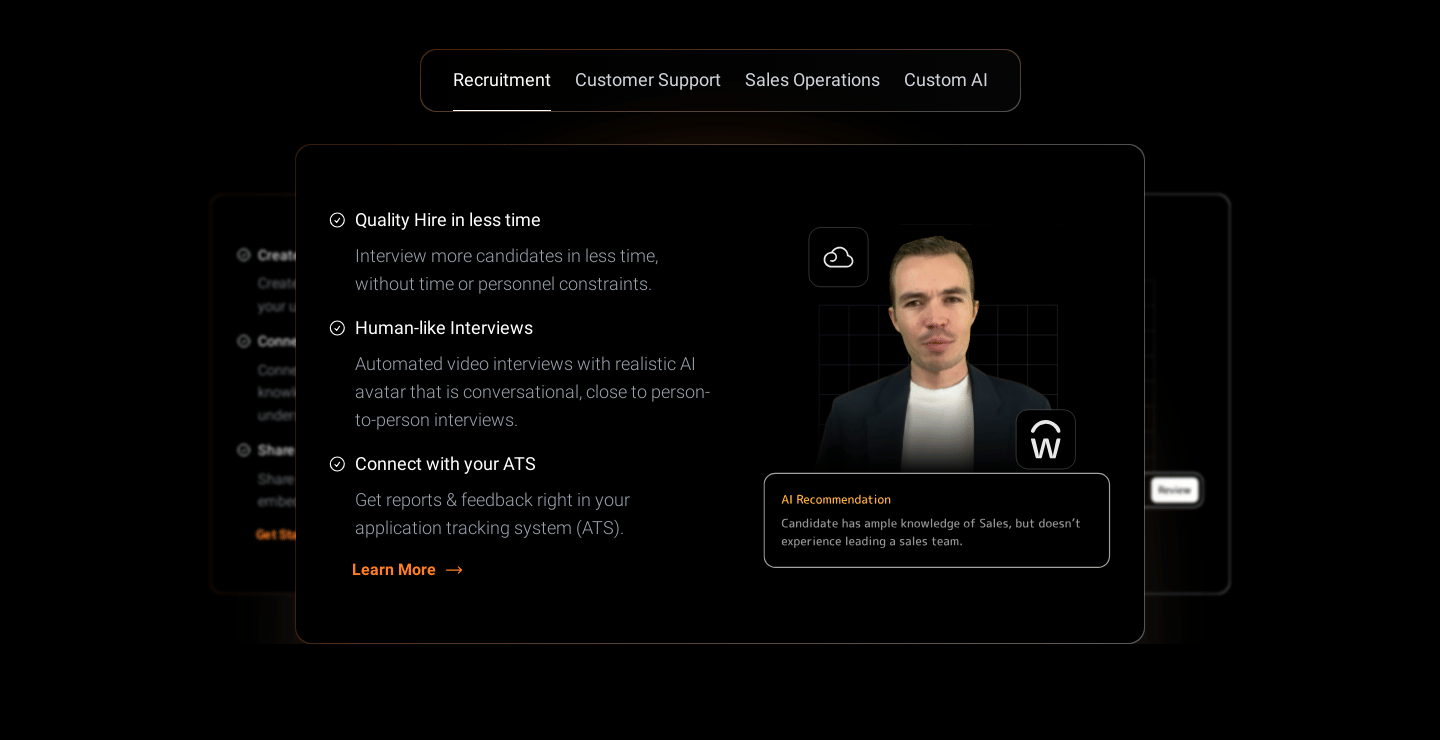Select the Custom AI tab
This screenshot has height=740, width=1440.
945,80
